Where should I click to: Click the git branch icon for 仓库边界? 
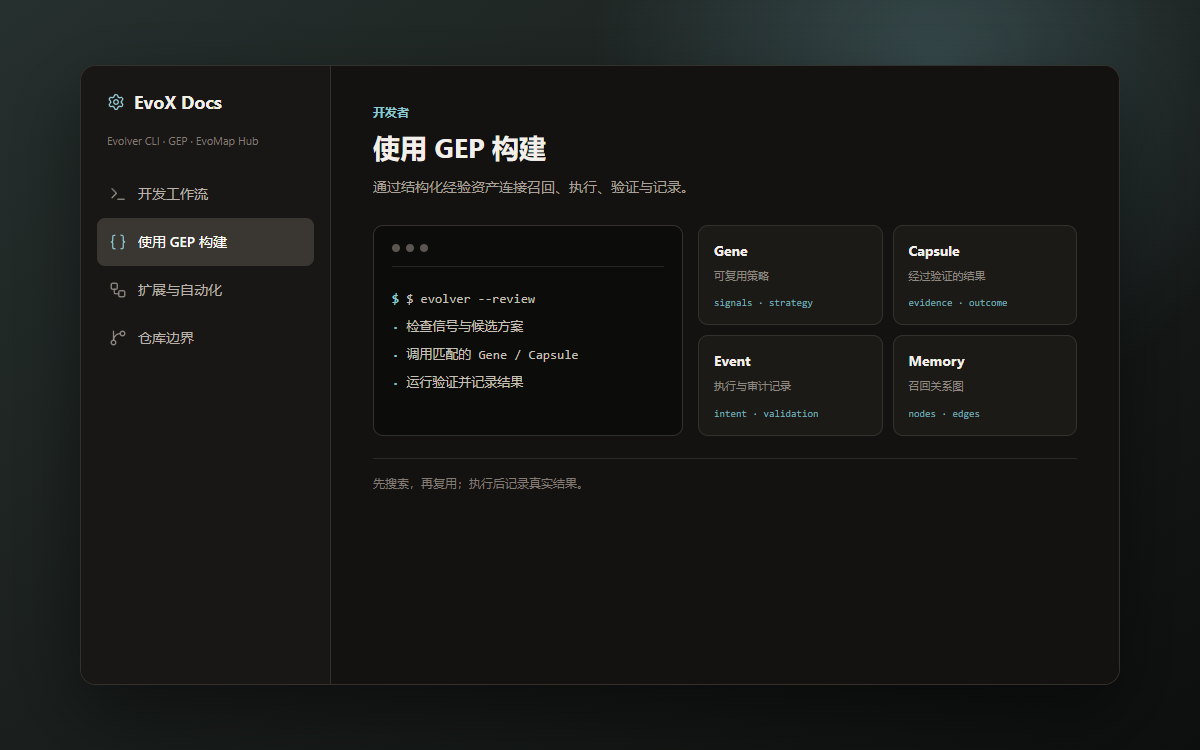click(117, 338)
